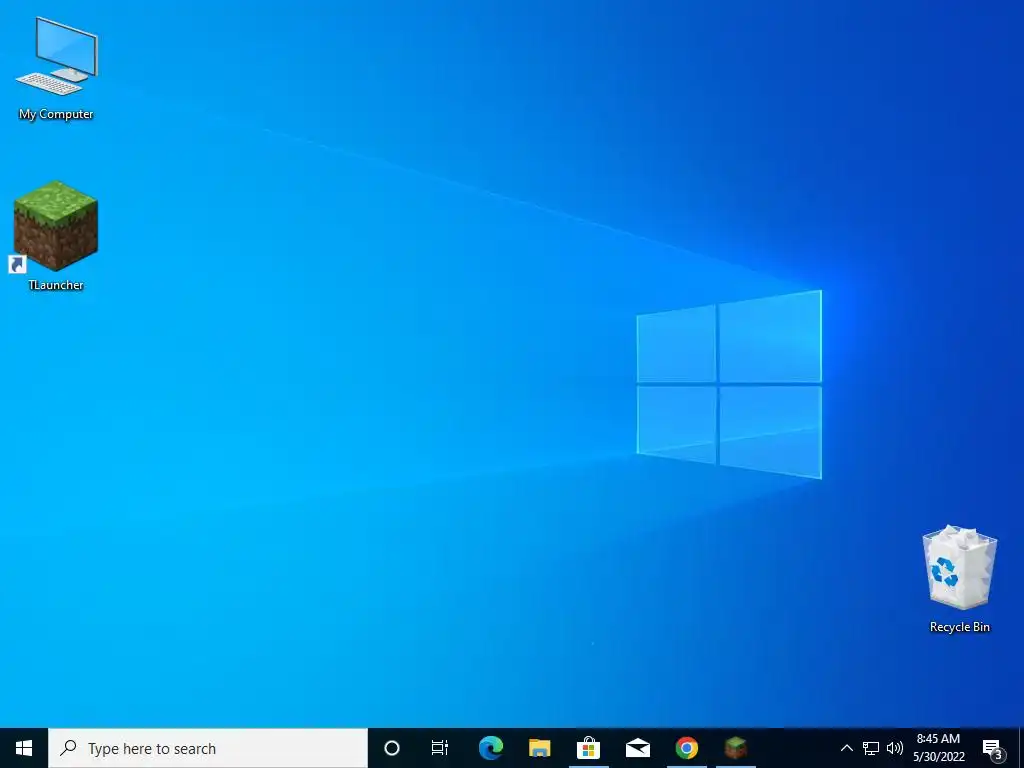
Task: Open network status in system tray
Action: [871, 748]
